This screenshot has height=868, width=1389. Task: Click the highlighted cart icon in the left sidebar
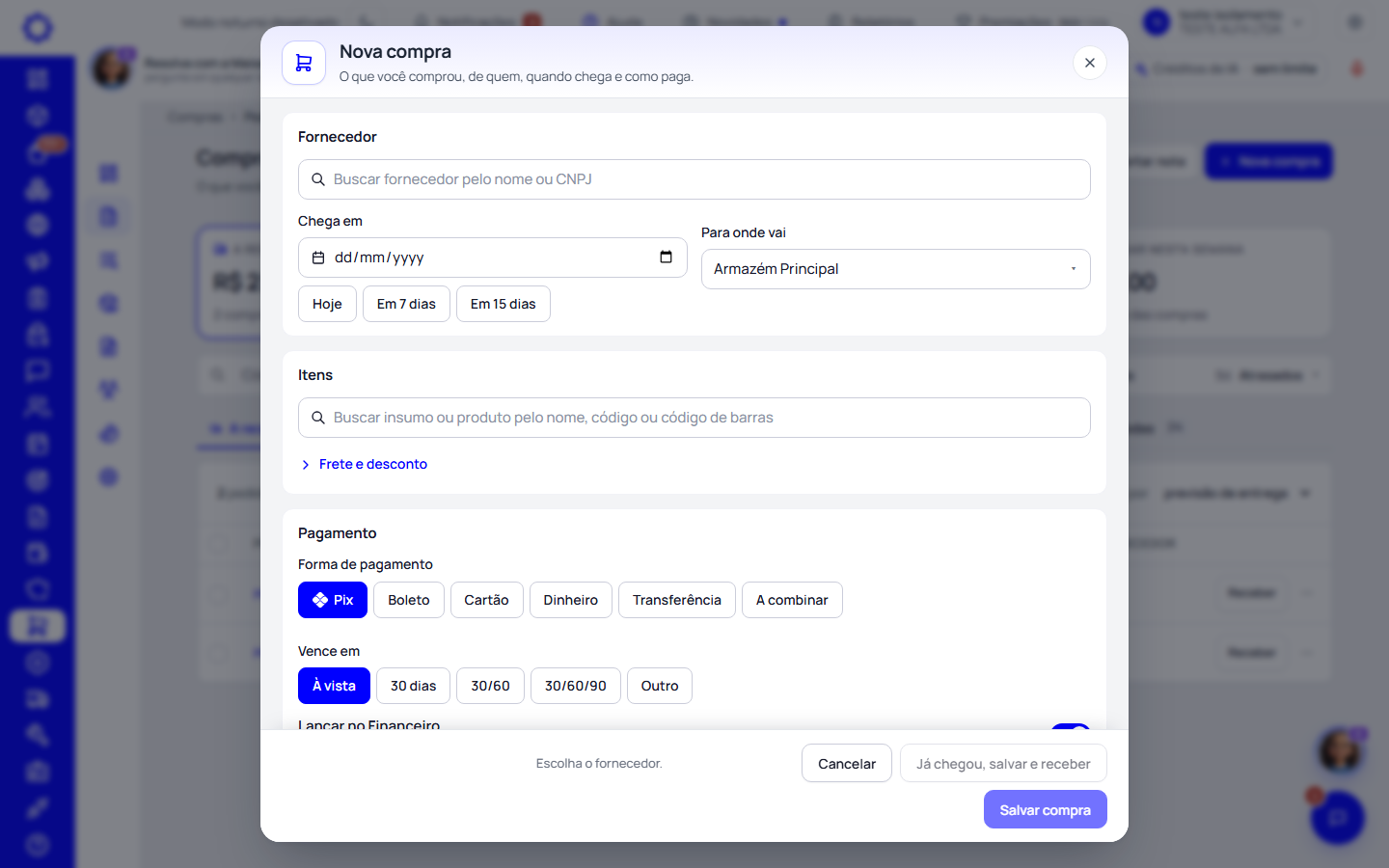(38, 626)
